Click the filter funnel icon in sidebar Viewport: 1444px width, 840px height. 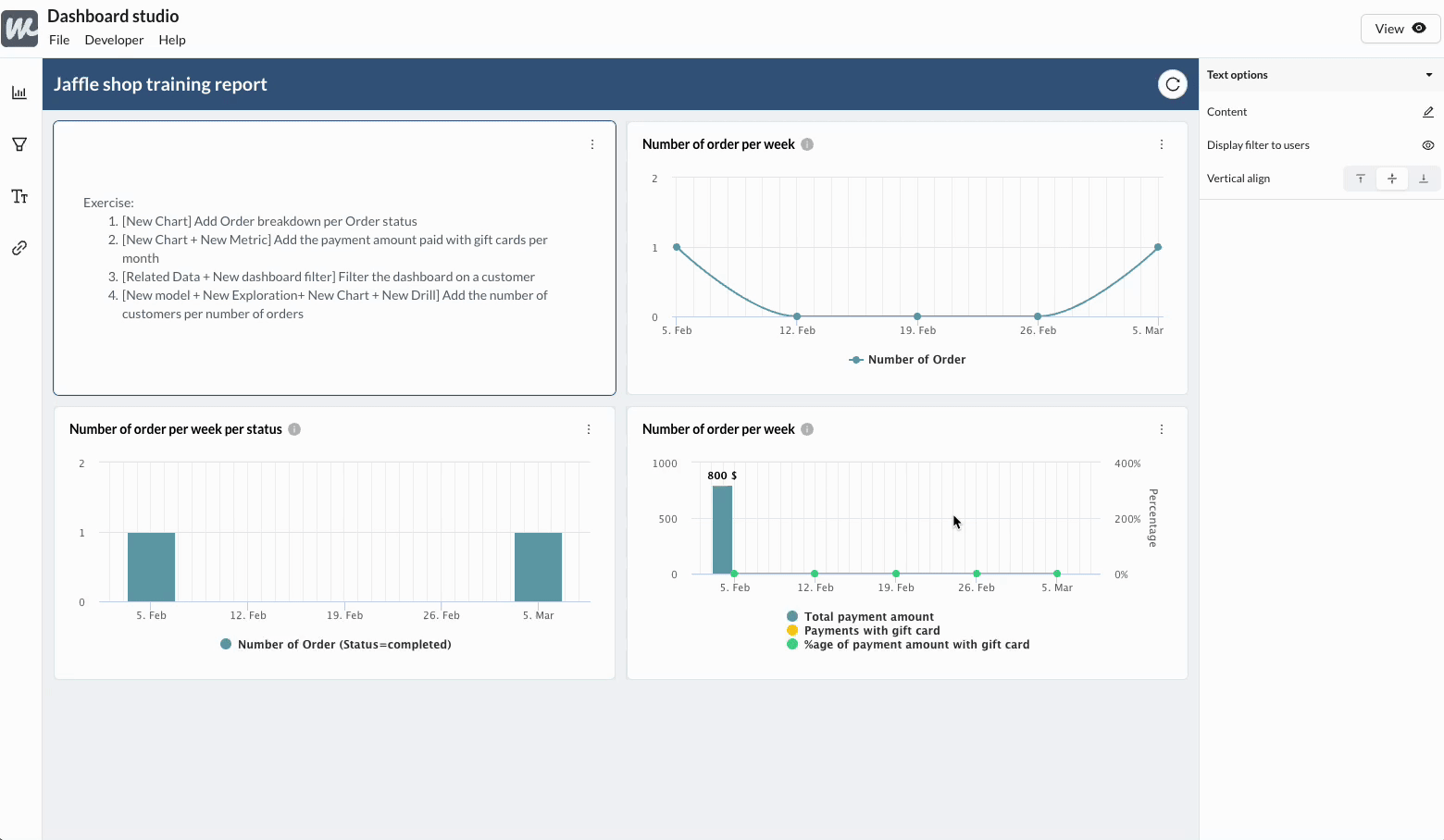[19, 144]
